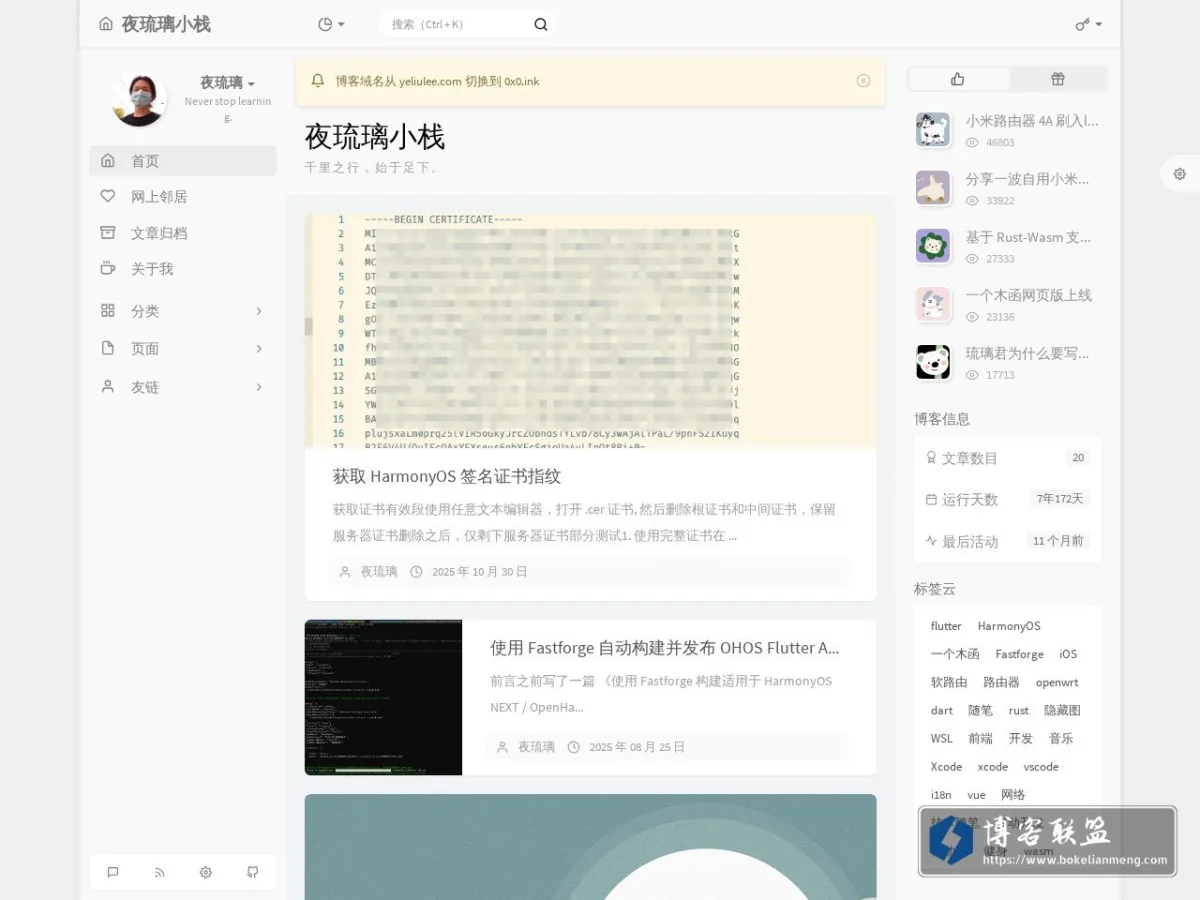The height and width of the screenshot is (900, 1200).
Task: Click panda avatar beside 琉璃君为什么要写 post
Action: click(933, 362)
